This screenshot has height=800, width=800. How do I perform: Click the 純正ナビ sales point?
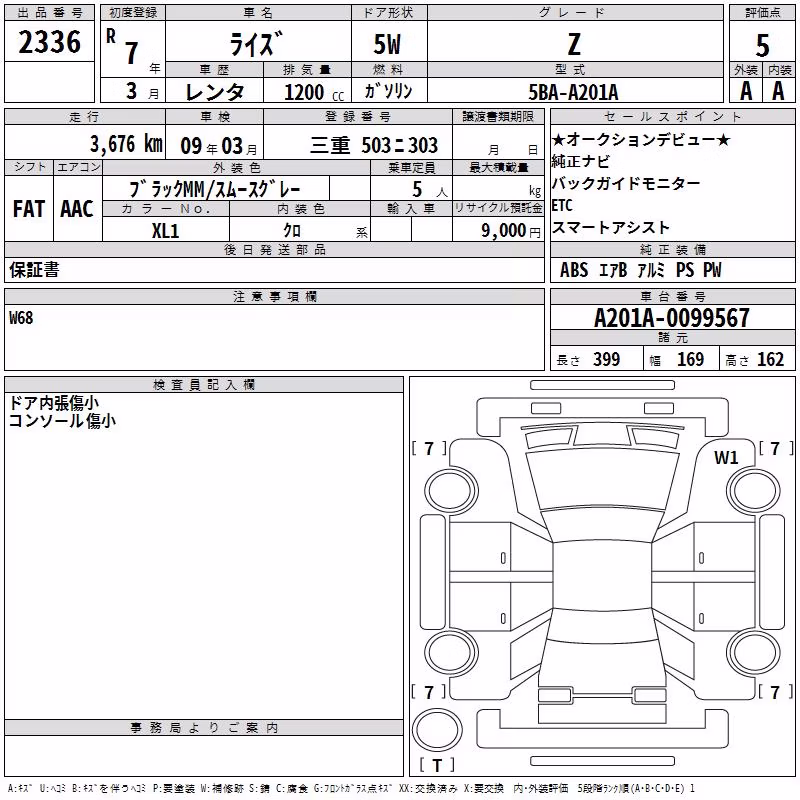click(x=581, y=161)
